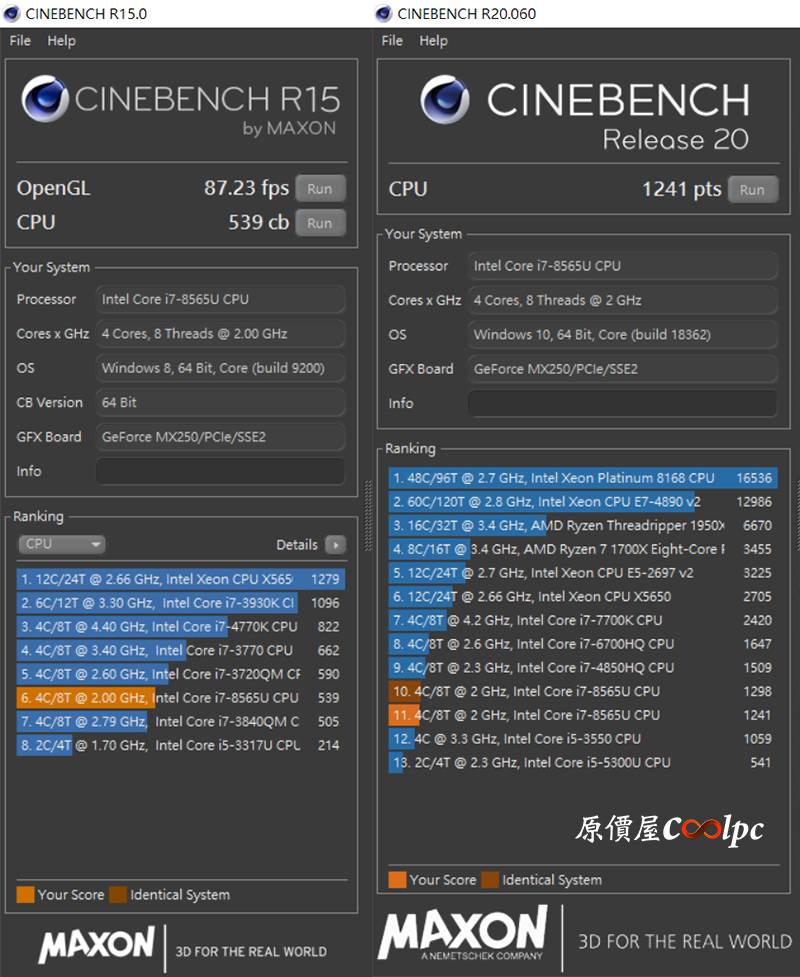Select R20 ranking row Xeon E5-2697 v2
The image size is (800, 977).
tap(583, 573)
